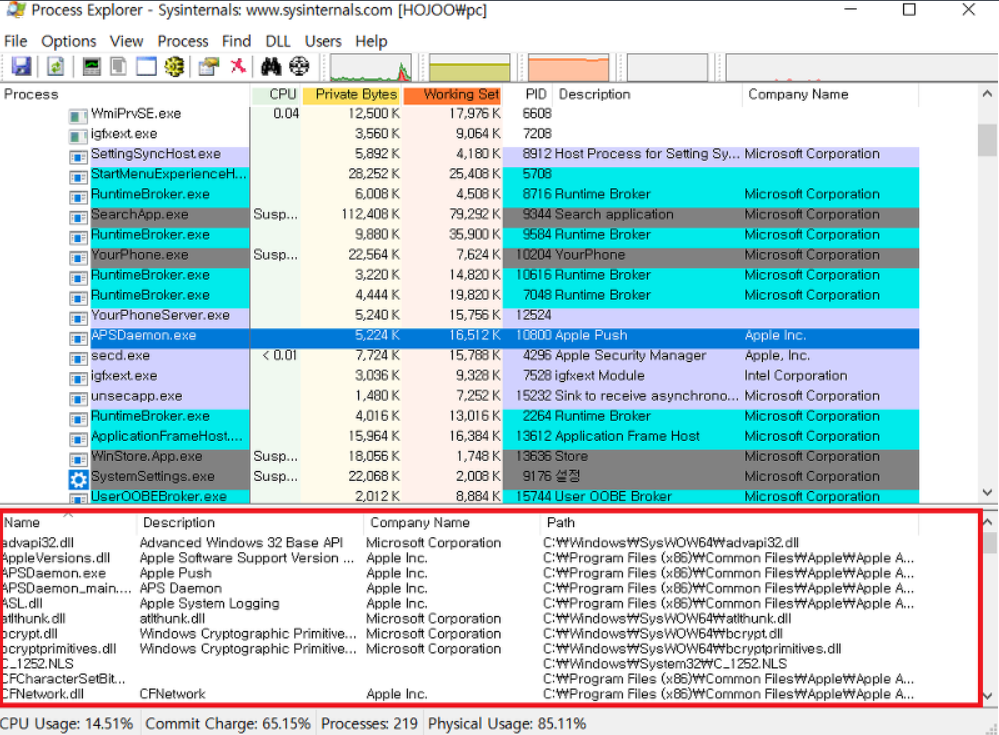Click the icon beside unsecapp.exe
Viewport: 999px width, 735px height.
coord(78,399)
